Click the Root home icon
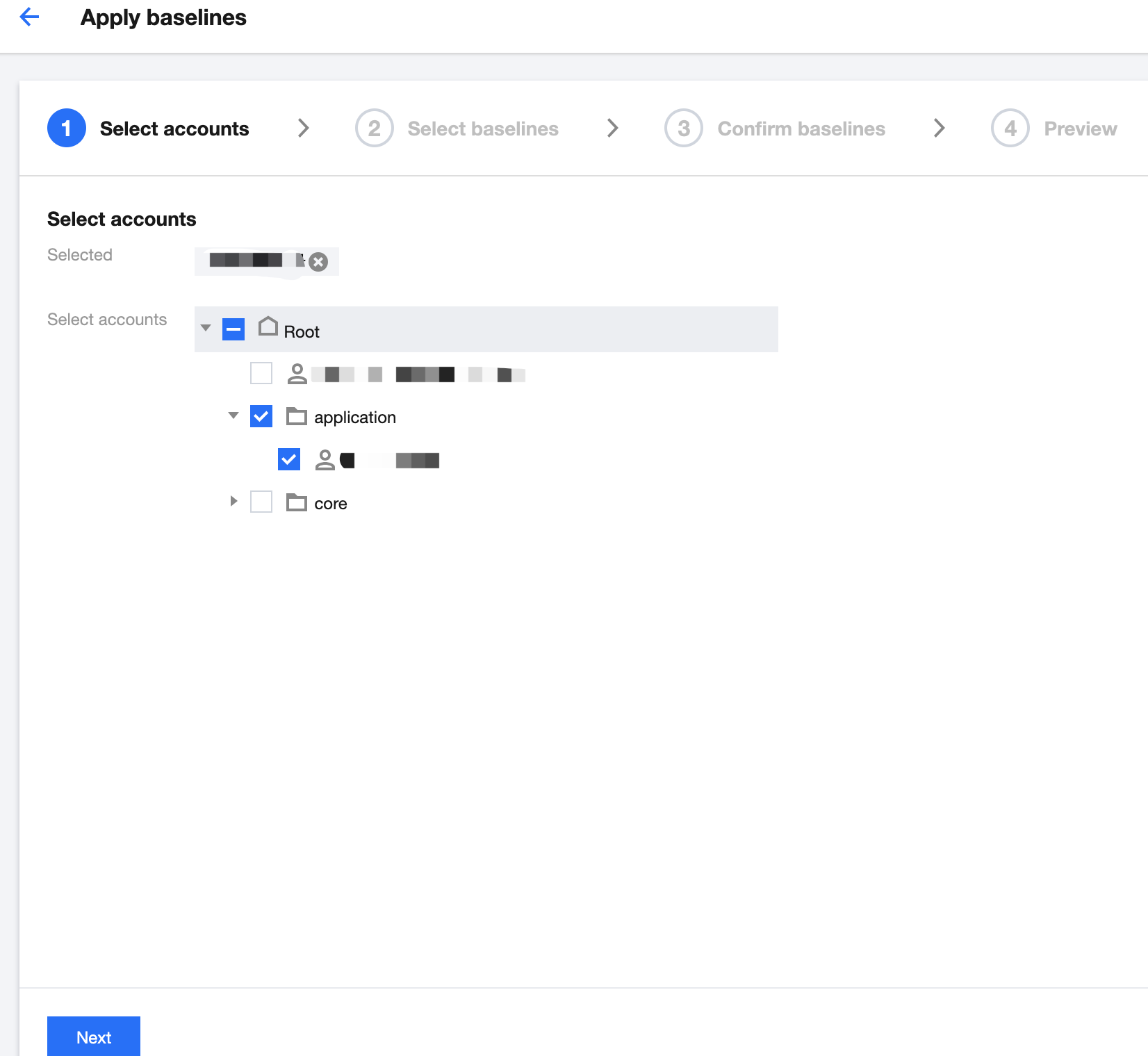Image resolution: width=1148 pixels, height=1056 pixels. click(x=268, y=327)
